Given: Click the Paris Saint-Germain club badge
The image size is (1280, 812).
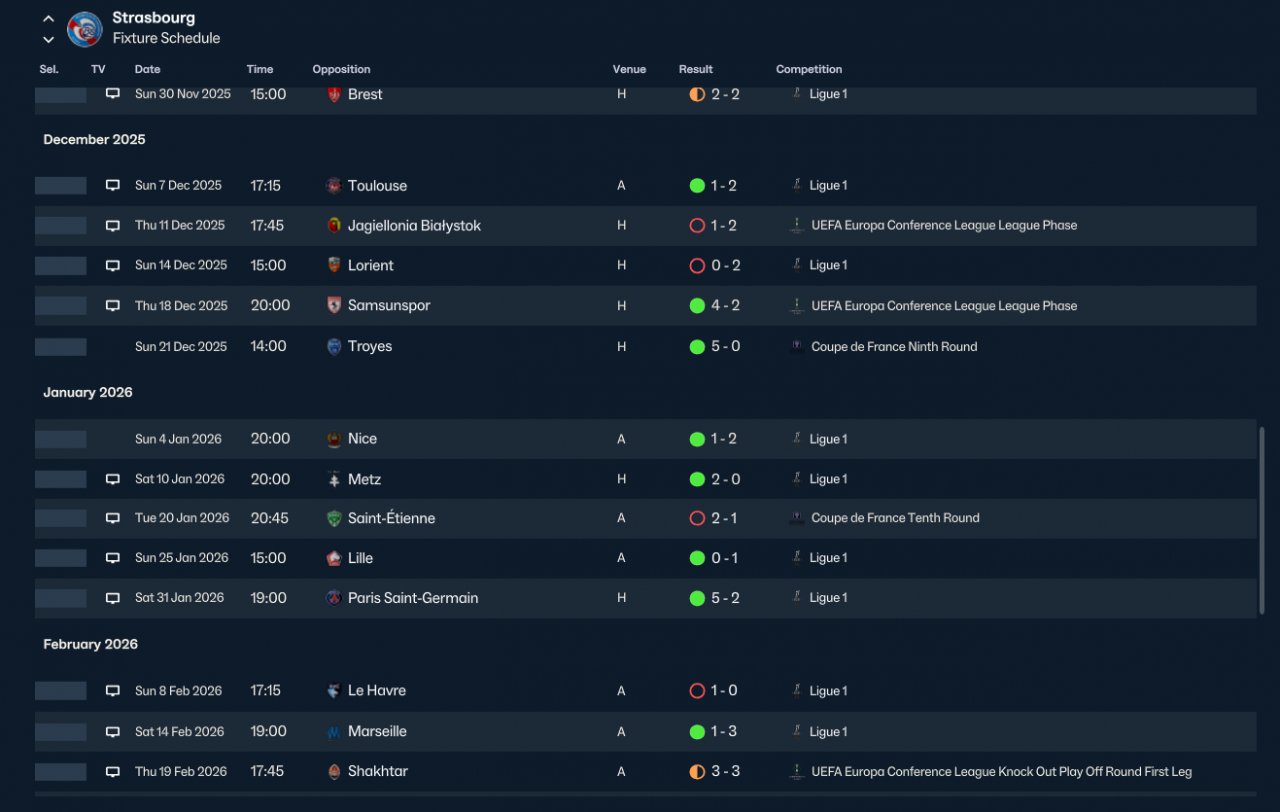Looking at the screenshot, I should point(334,598).
